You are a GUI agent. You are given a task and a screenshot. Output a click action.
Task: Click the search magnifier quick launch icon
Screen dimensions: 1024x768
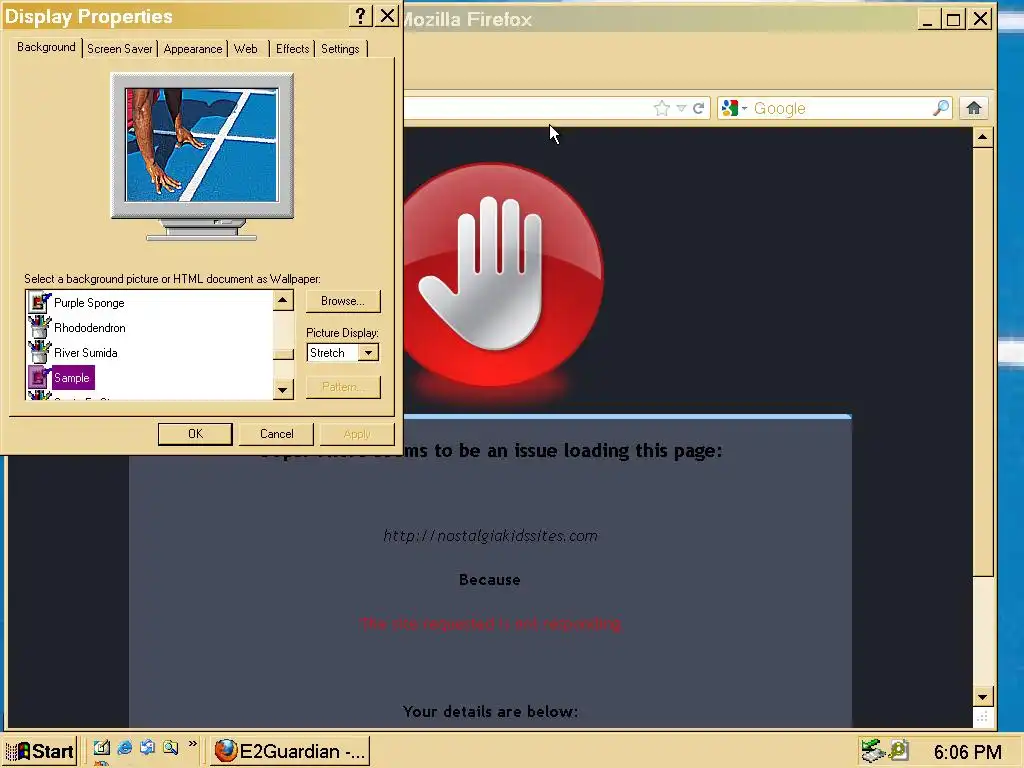pyautogui.click(x=171, y=748)
